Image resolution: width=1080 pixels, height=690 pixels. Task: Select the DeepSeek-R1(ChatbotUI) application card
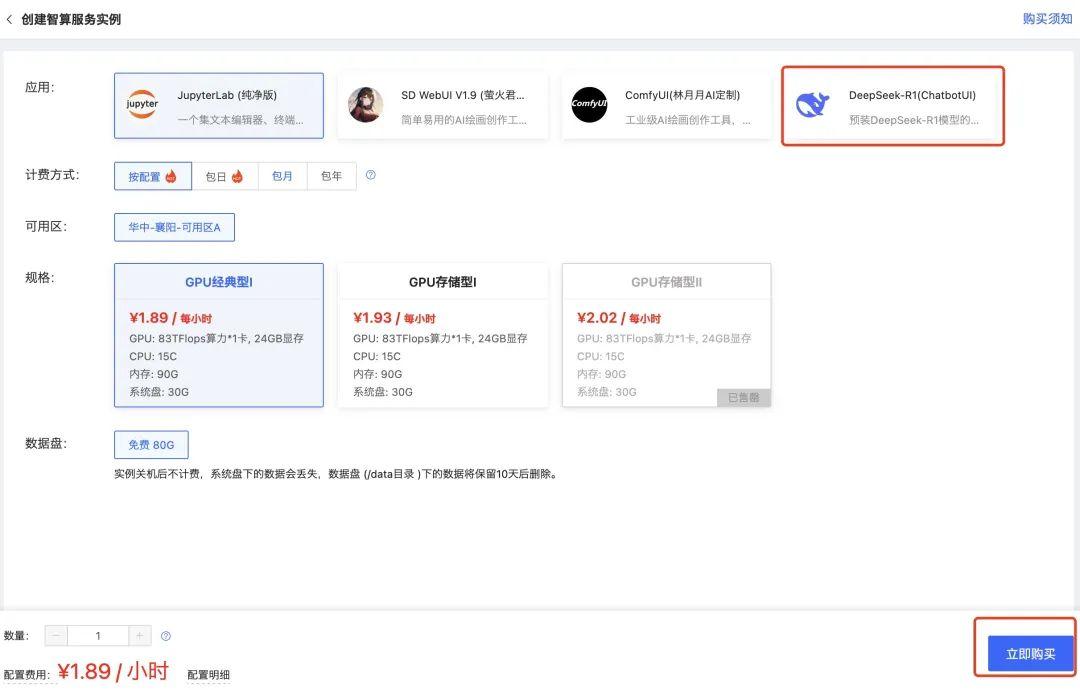(x=893, y=106)
